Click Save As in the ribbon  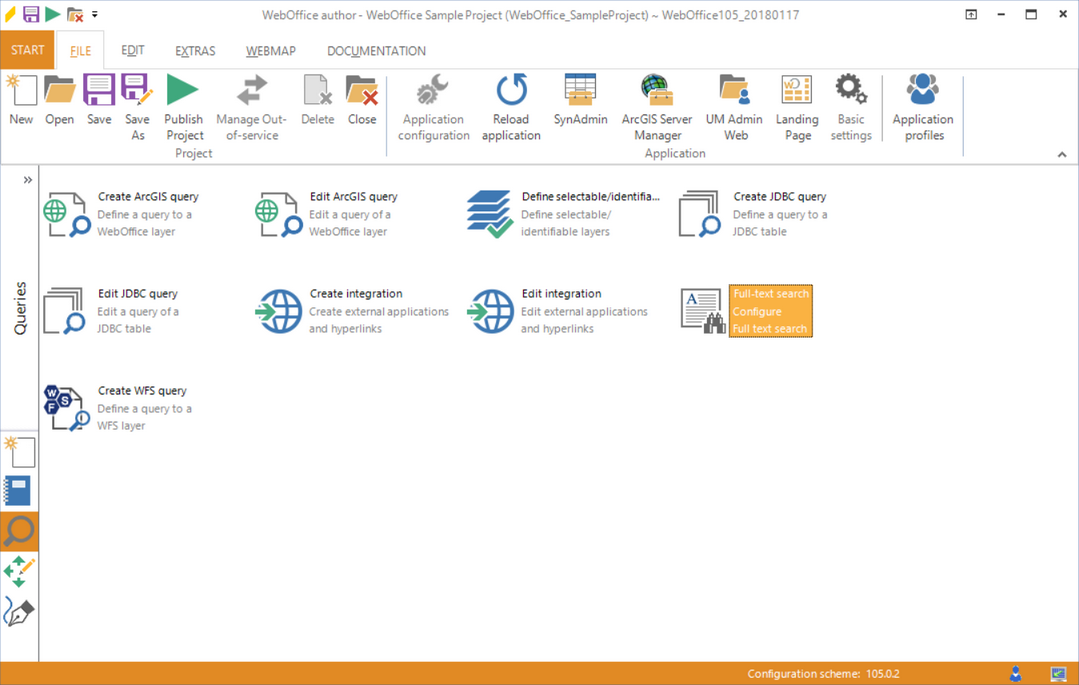[137, 91]
